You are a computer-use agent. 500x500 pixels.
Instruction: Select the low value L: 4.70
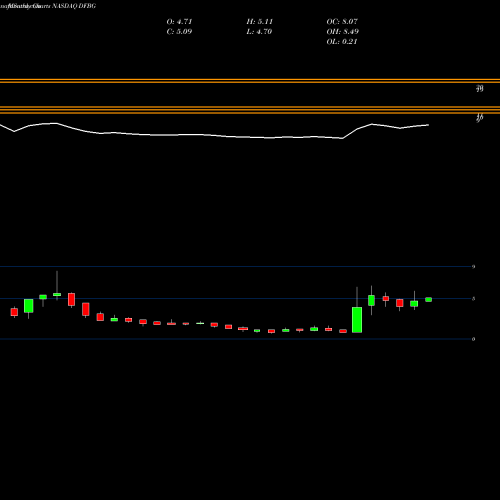click(259, 32)
